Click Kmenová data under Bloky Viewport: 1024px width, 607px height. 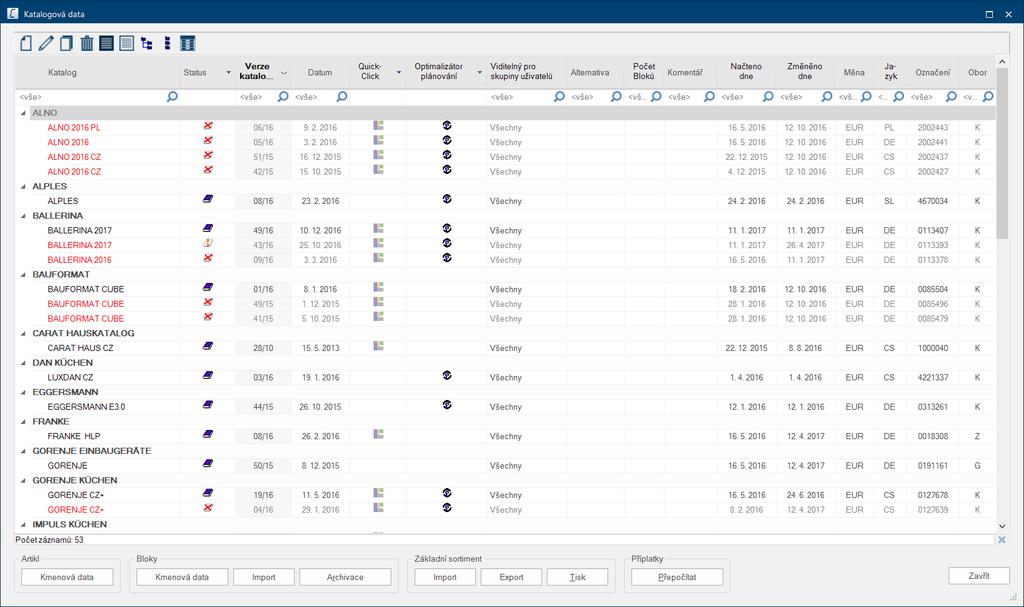(x=182, y=577)
